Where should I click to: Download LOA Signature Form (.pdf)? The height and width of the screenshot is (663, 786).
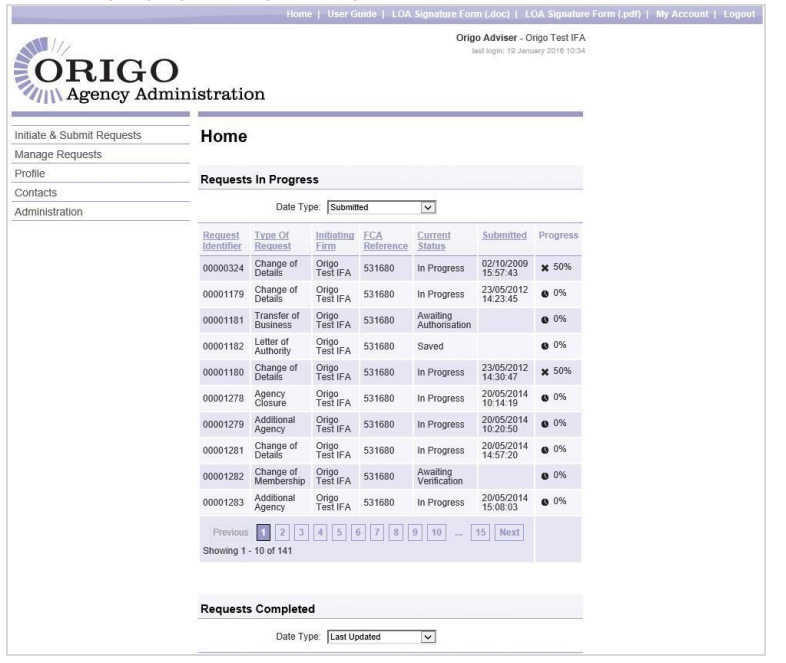click(x=583, y=14)
